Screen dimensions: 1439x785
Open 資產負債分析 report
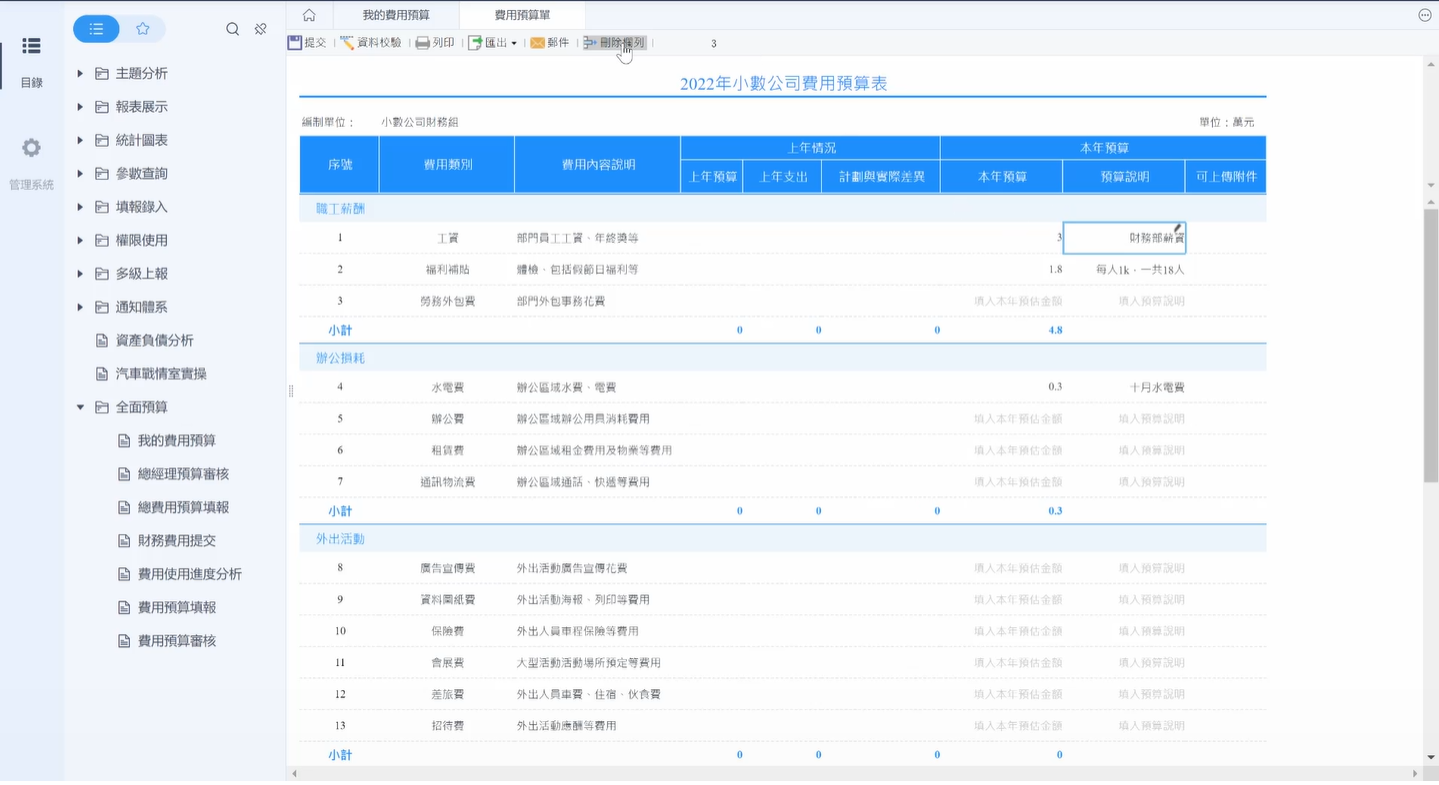(144, 340)
